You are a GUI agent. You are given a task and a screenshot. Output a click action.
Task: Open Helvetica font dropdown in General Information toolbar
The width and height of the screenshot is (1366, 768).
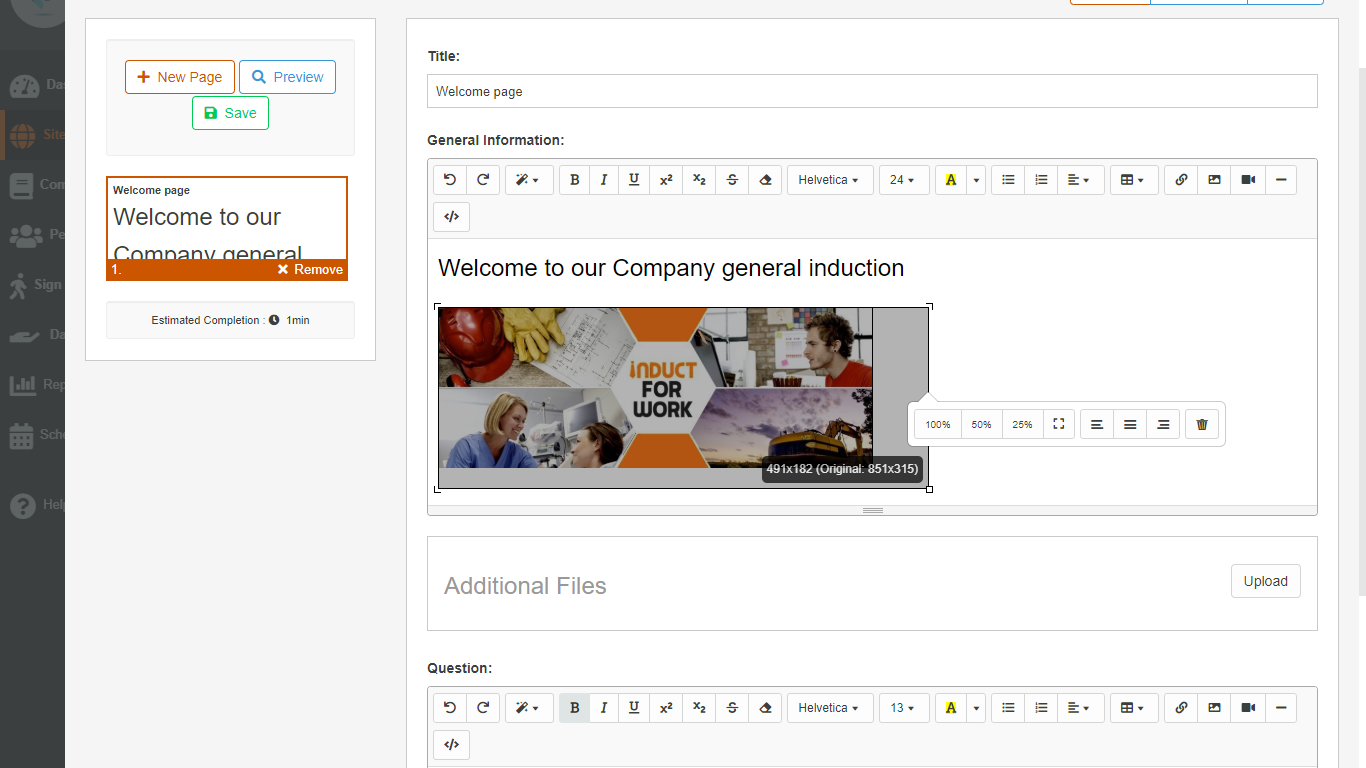[x=830, y=180]
